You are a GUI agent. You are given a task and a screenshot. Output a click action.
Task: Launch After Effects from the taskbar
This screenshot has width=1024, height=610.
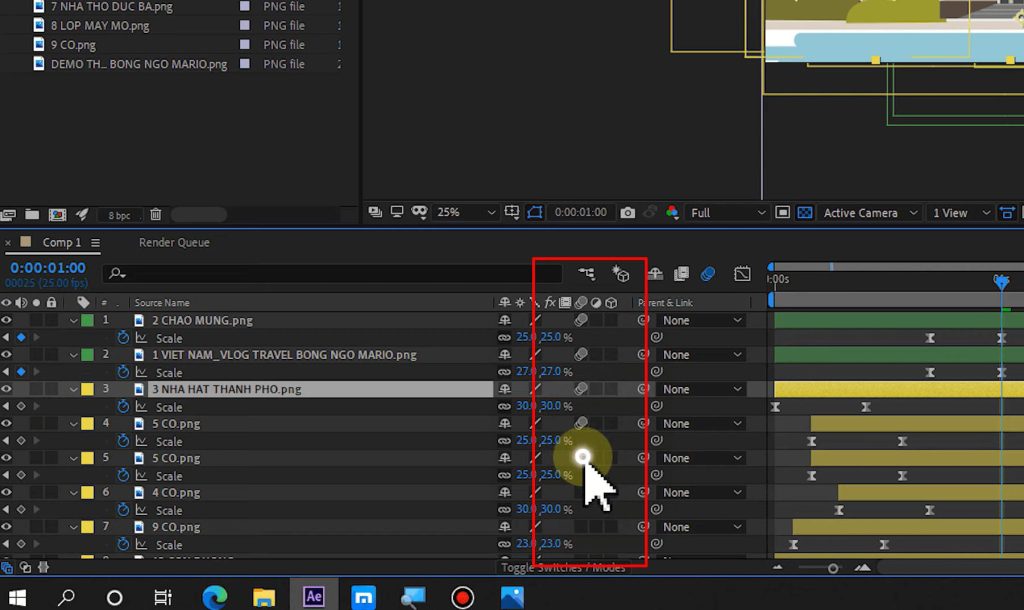point(313,596)
